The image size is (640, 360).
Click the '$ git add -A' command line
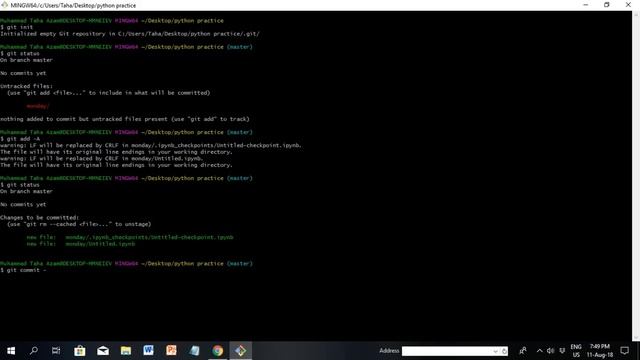(20, 139)
